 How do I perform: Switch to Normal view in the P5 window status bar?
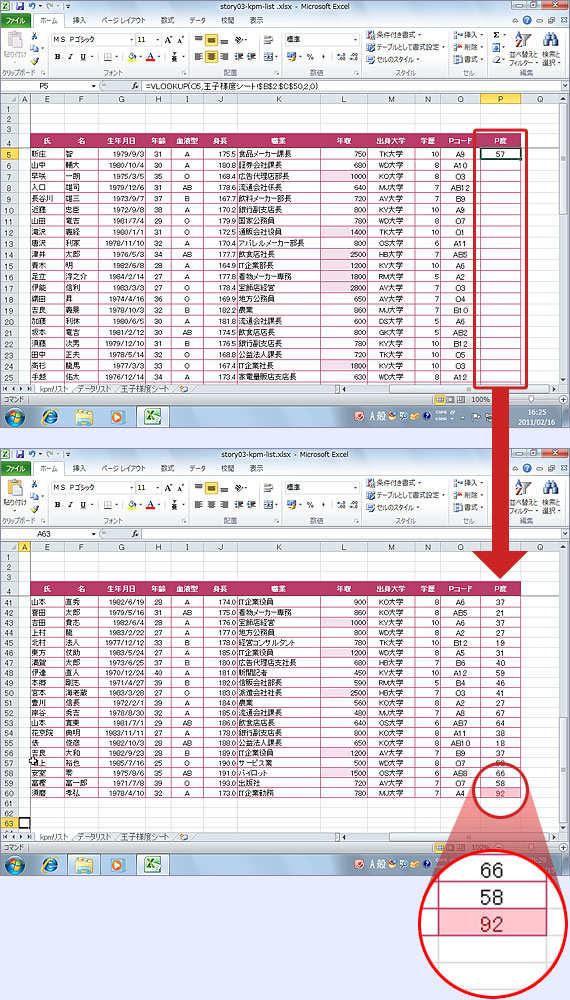(439, 400)
